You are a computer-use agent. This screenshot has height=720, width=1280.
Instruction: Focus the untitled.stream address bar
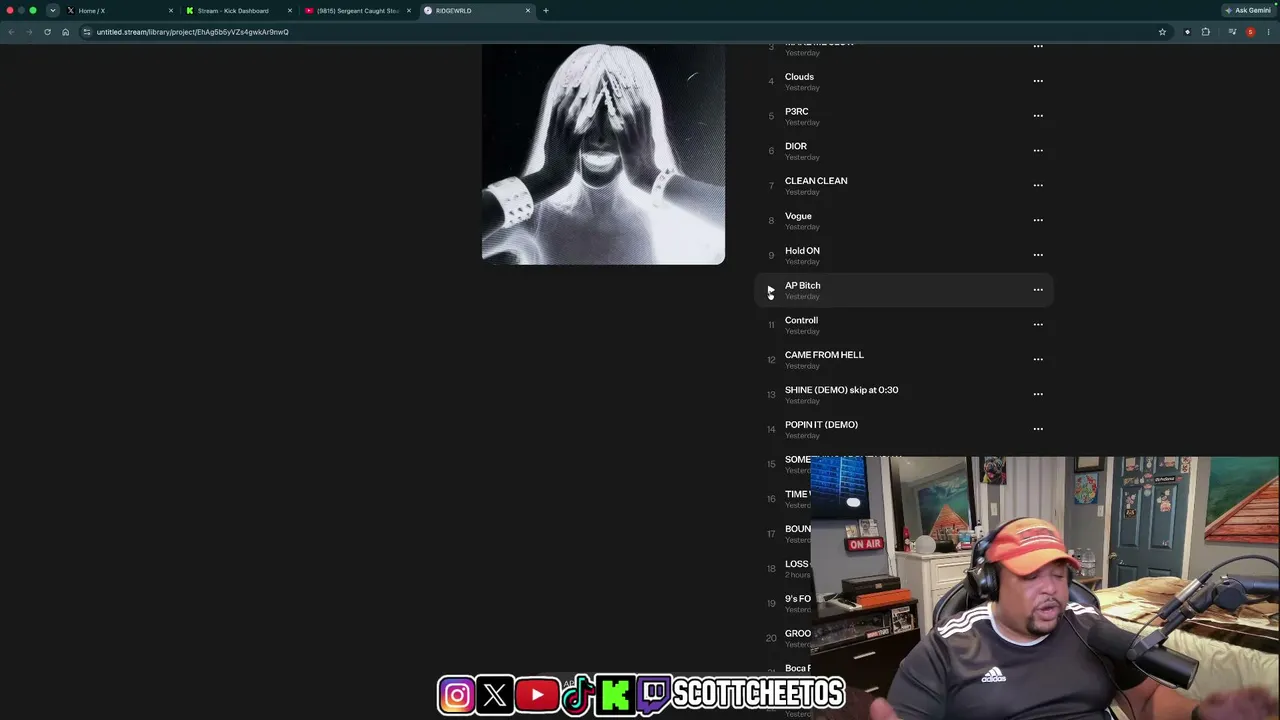coord(625,32)
